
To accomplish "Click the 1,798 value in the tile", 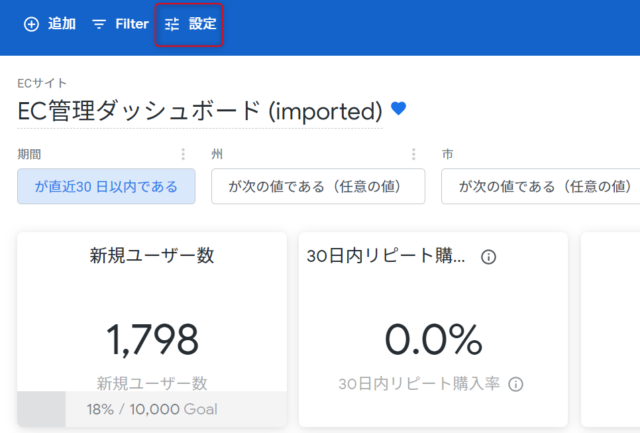I will point(152,339).
